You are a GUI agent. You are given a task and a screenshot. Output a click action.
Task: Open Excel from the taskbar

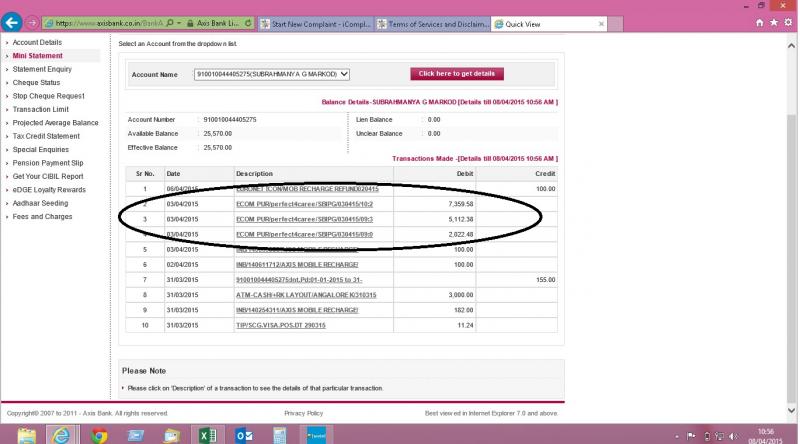pyautogui.click(x=208, y=435)
